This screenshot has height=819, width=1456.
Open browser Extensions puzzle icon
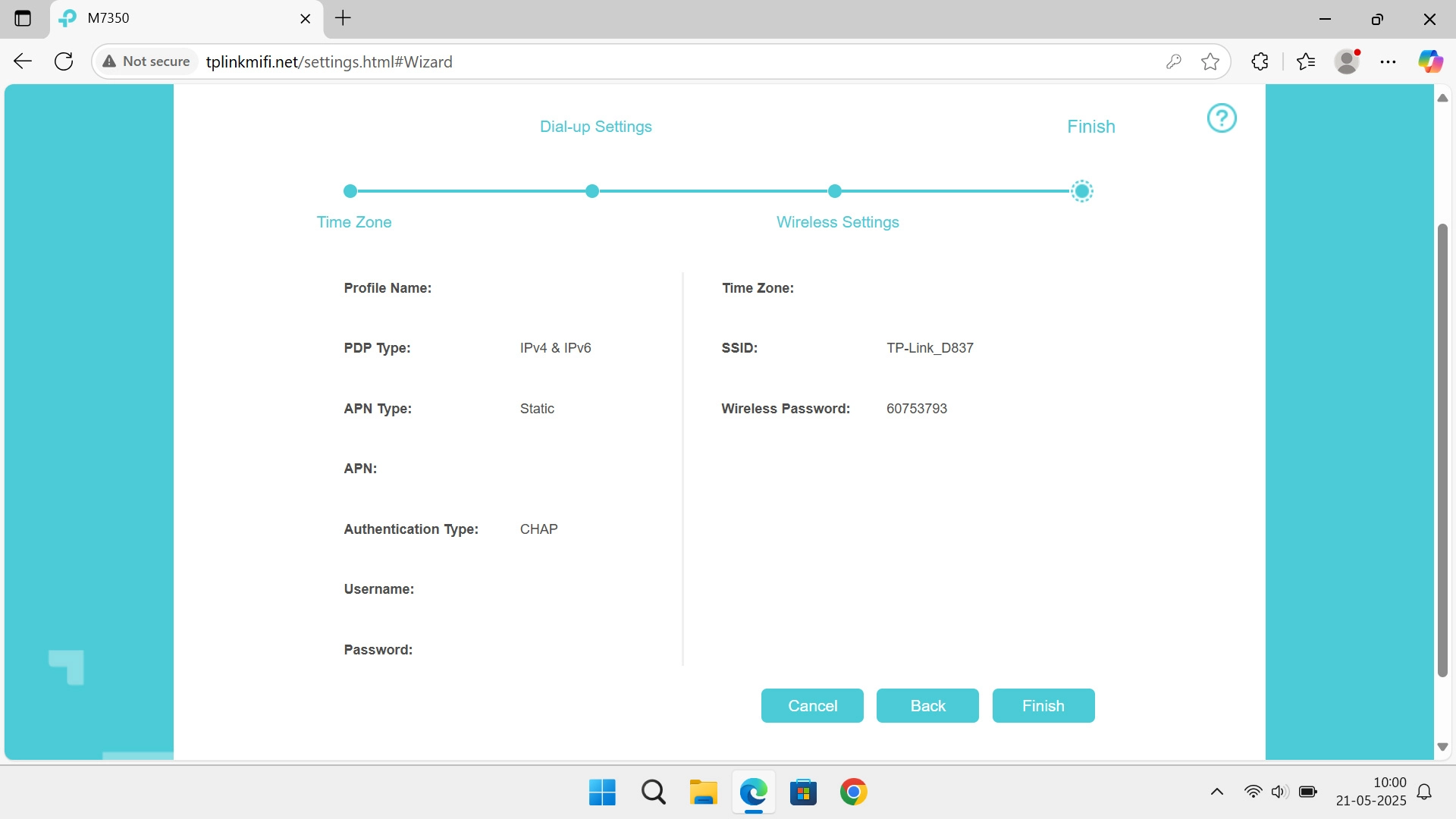1260,61
